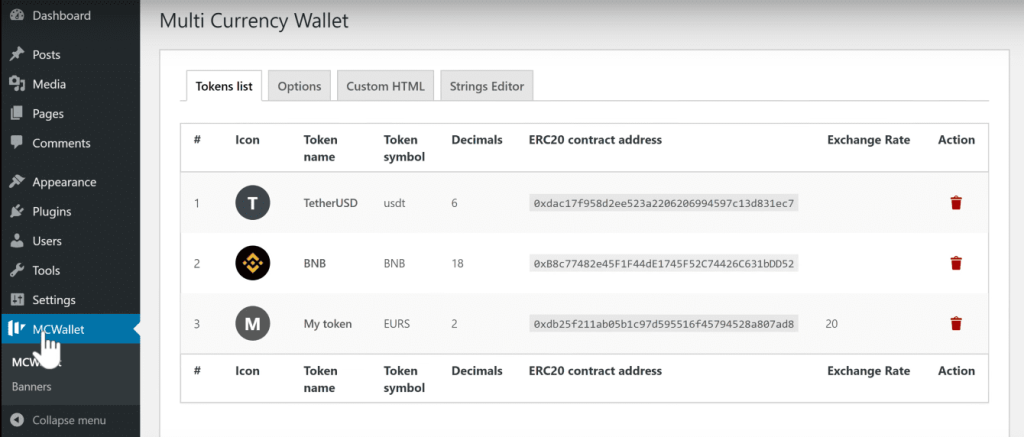The width and height of the screenshot is (1024, 437).
Task: Click the usdt token symbol
Action: tap(395, 203)
